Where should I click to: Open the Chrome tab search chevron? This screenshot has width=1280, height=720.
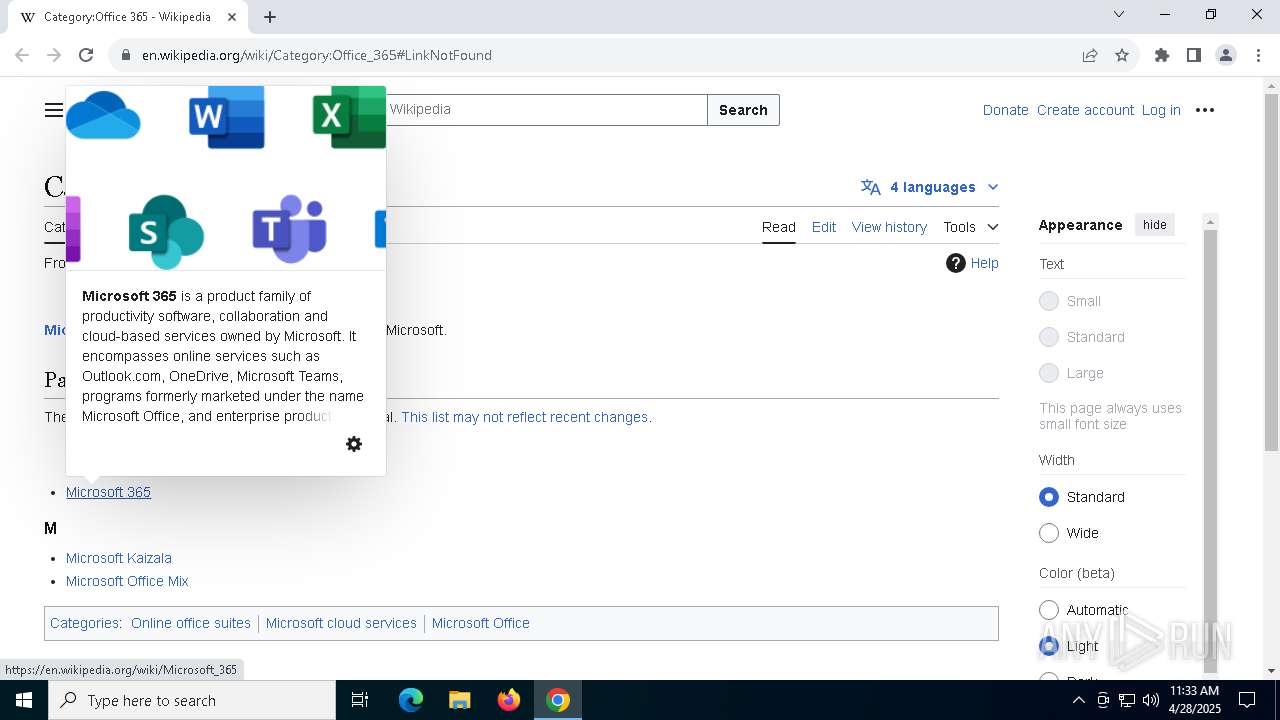click(x=1119, y=14)
